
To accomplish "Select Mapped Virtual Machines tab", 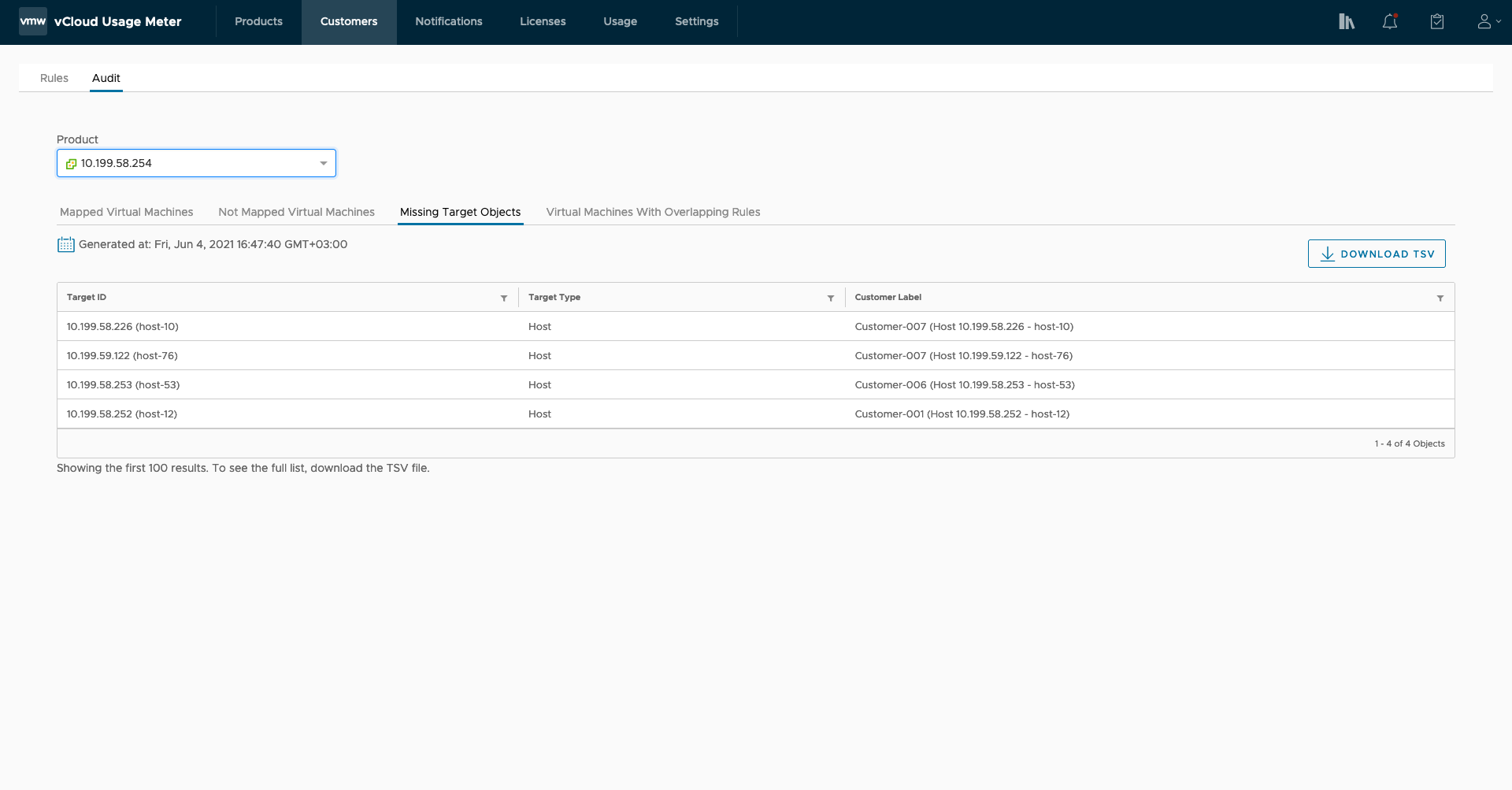I will coord(126,212).
